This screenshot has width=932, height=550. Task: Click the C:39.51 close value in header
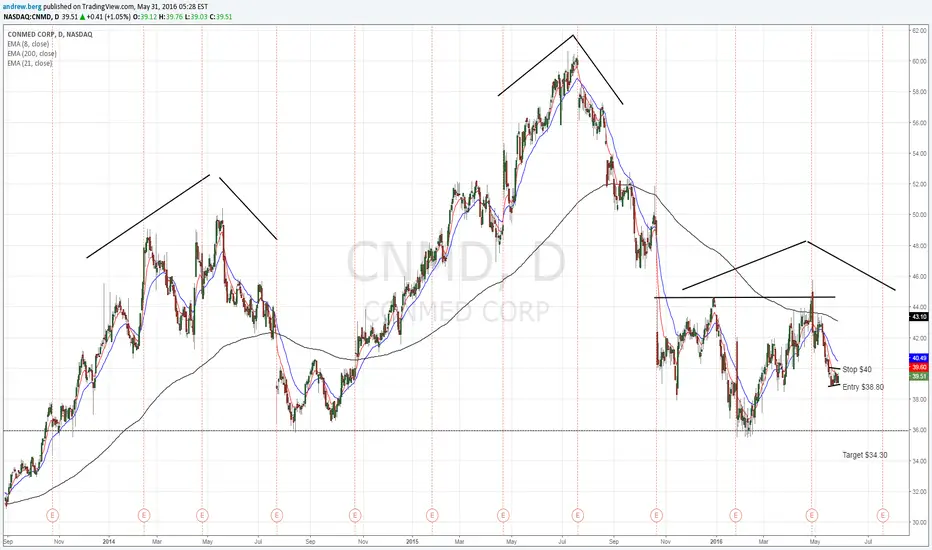coord(221,17)
